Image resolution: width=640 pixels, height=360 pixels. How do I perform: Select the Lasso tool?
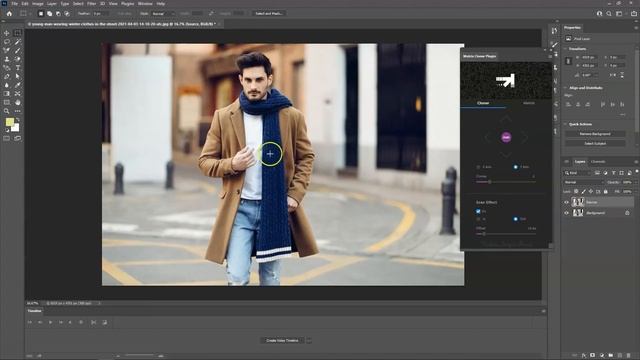pyautogui.click(x=7, y=42)
